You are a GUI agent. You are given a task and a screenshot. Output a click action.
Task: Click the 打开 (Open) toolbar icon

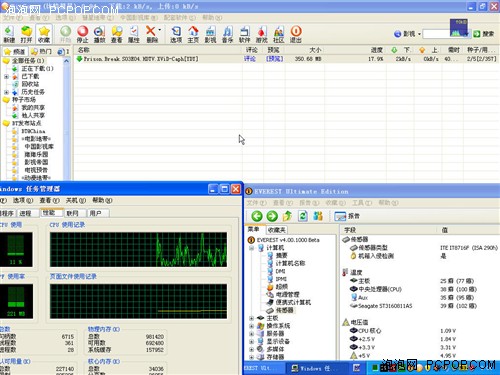coord(26,34)
